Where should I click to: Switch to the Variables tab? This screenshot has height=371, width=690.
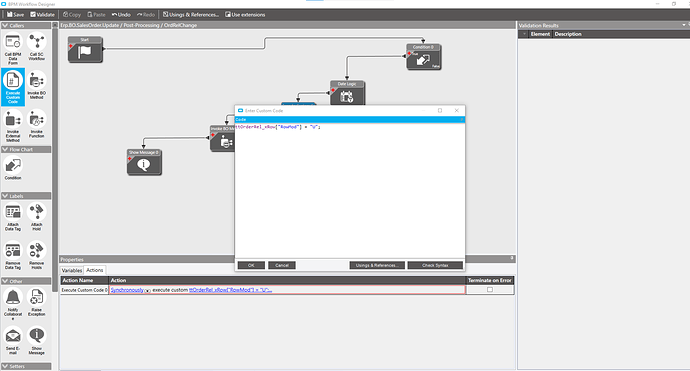point(72,270)
